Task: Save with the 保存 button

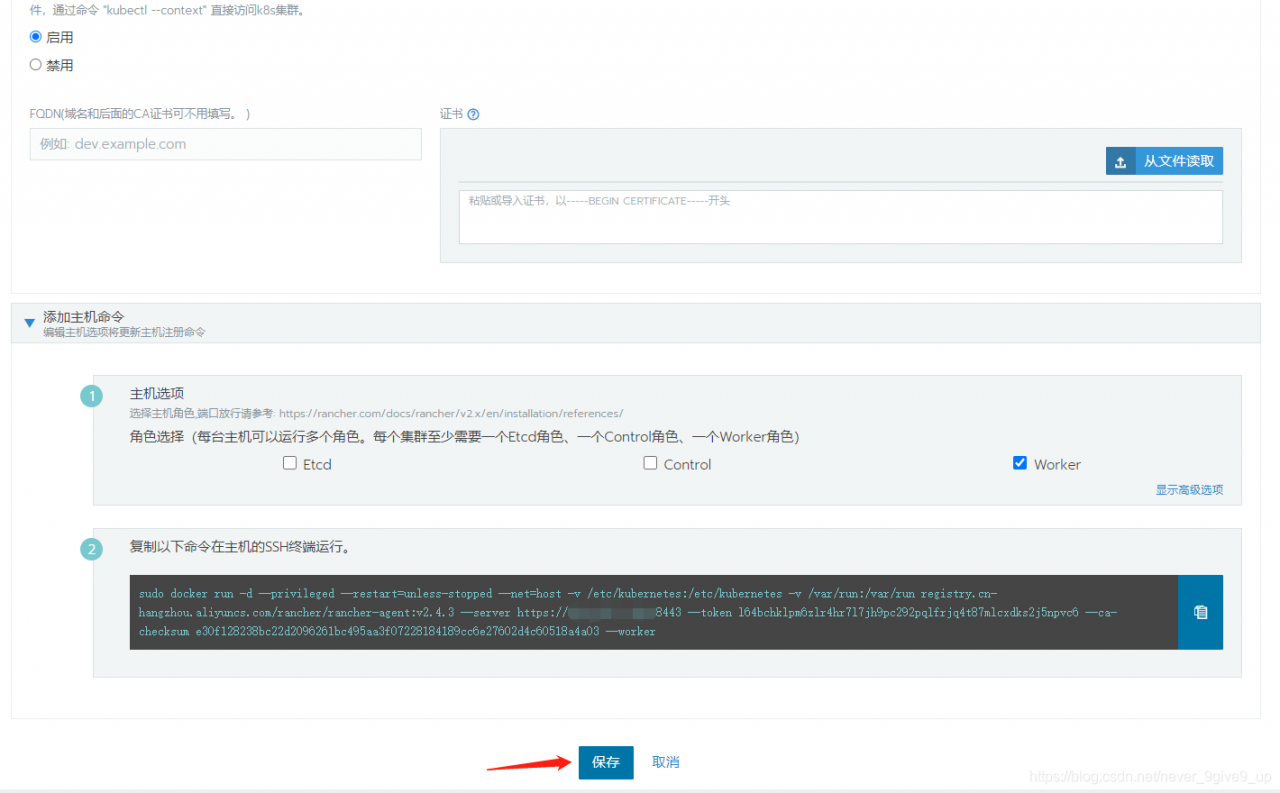Action: pos(605,762)
